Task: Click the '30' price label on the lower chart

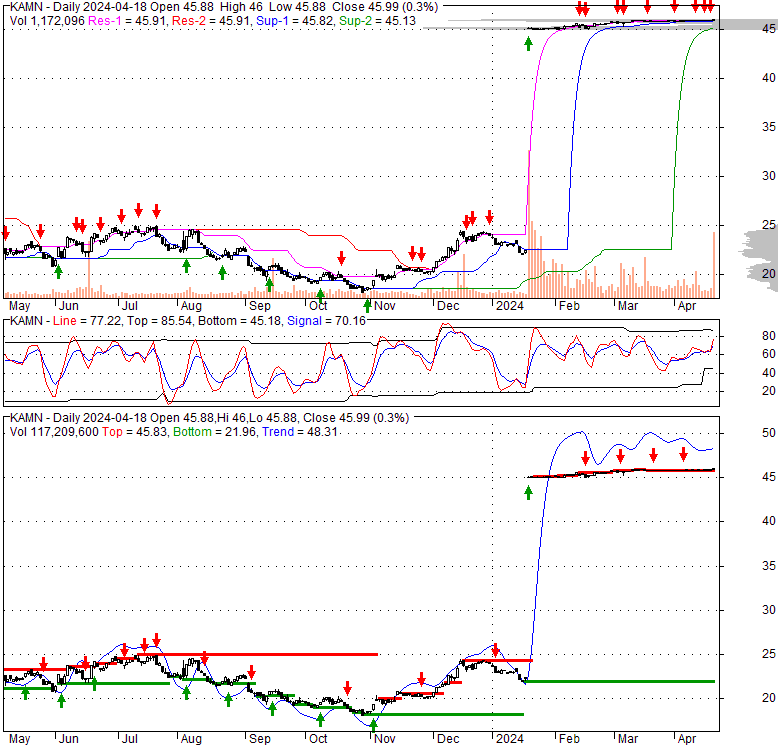Action: point(769,610)
